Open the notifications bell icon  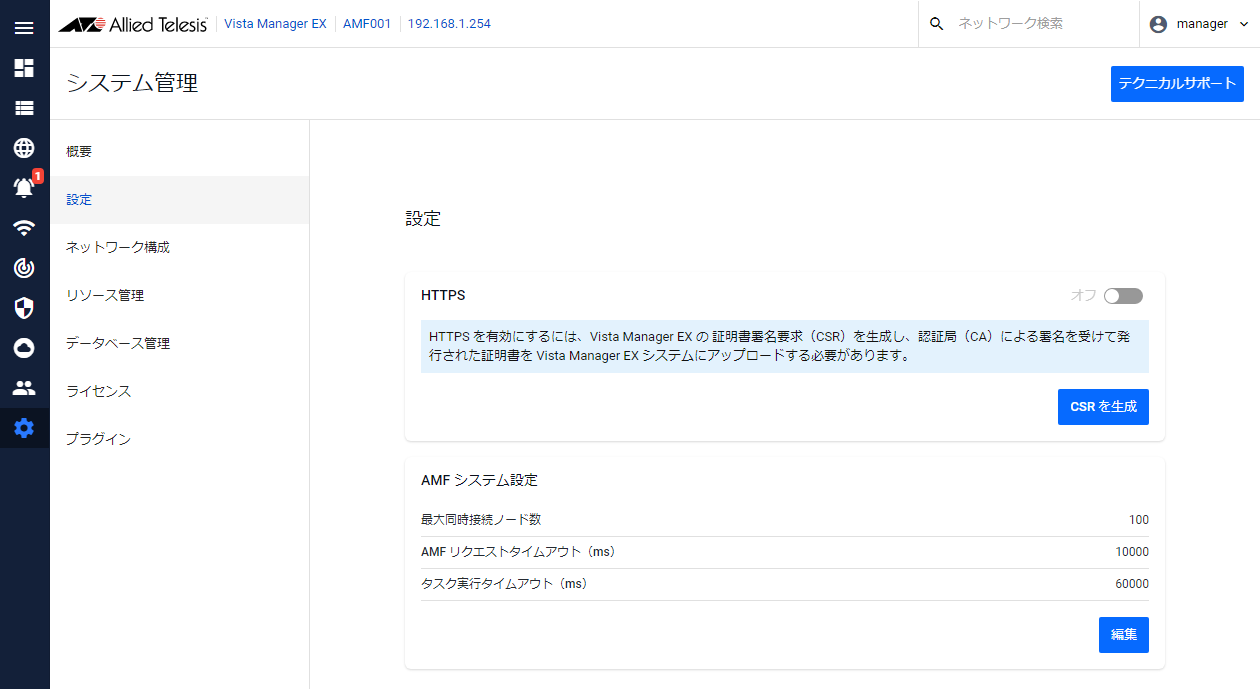pos(24,187)
